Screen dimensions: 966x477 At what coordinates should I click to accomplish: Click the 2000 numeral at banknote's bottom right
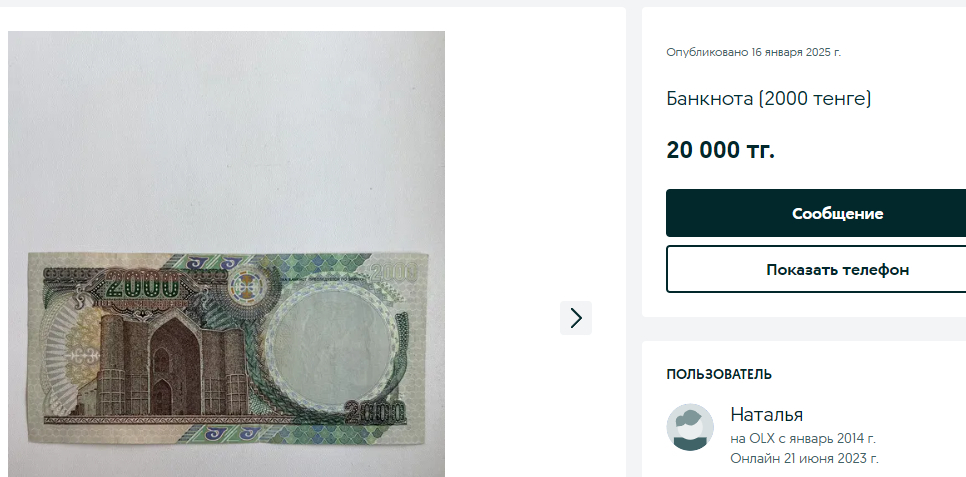click(375, 412)
